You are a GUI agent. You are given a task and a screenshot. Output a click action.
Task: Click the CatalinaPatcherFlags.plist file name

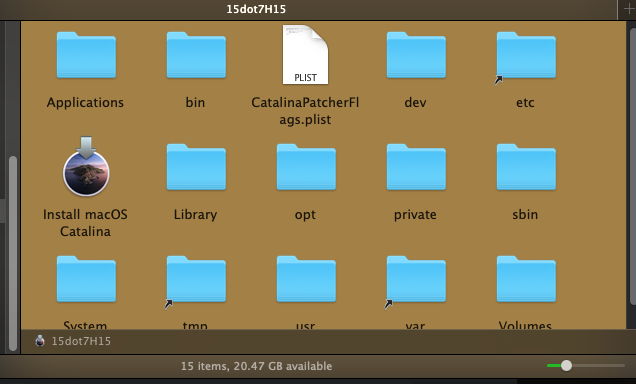click(x=305, y=111)
